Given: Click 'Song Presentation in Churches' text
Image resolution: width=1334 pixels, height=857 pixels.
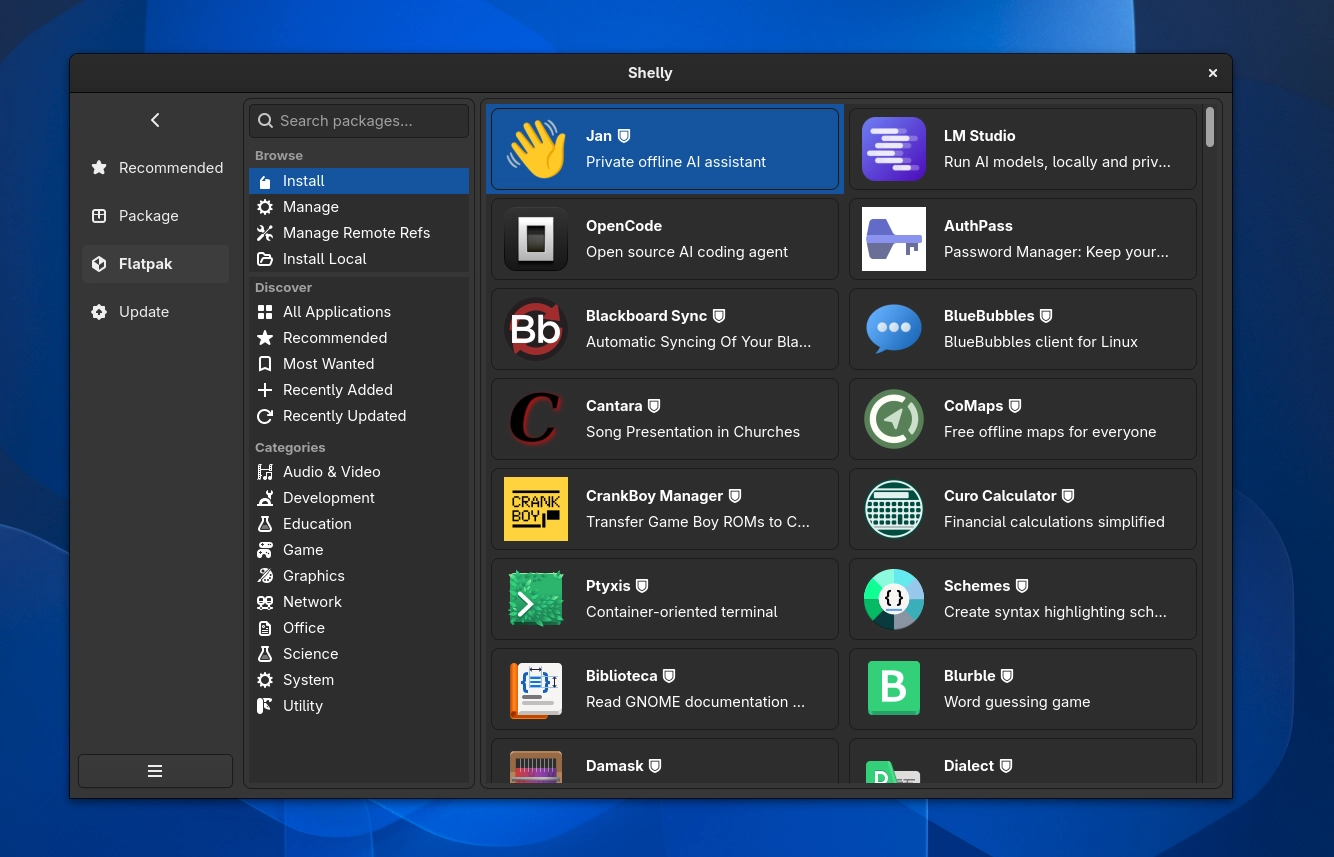Looking at the screenshot, I should tap(693, 432).
